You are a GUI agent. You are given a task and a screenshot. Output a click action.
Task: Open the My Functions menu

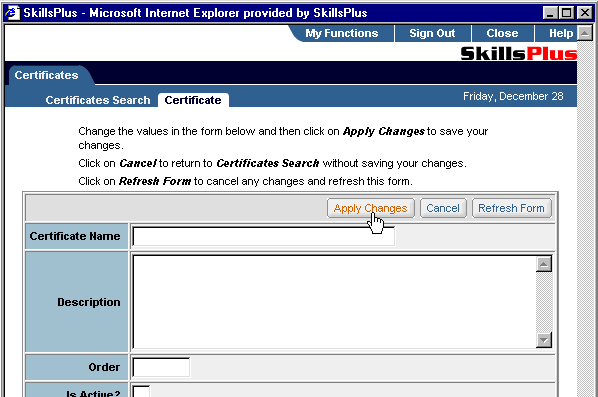341,34
